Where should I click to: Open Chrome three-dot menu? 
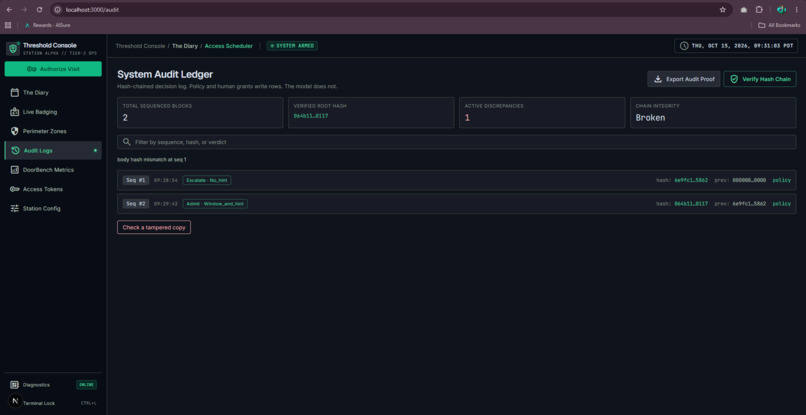[797, 10]
